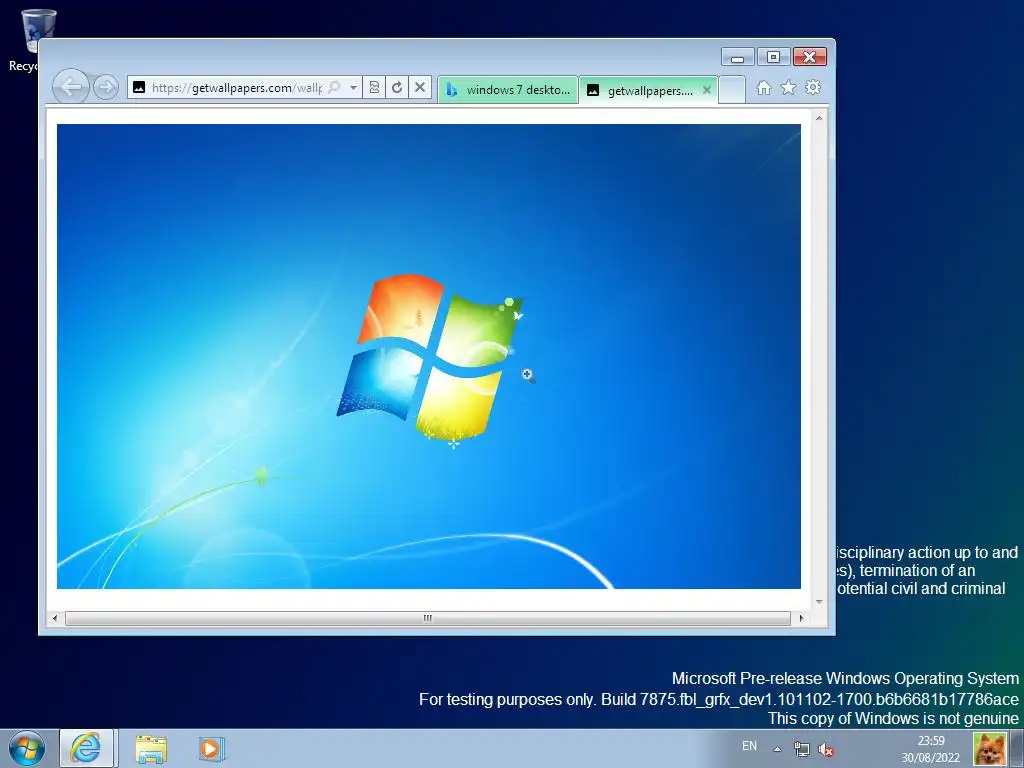Maximize the Internet Explorer window
The image size is (1024, 768).
[773, 57]
